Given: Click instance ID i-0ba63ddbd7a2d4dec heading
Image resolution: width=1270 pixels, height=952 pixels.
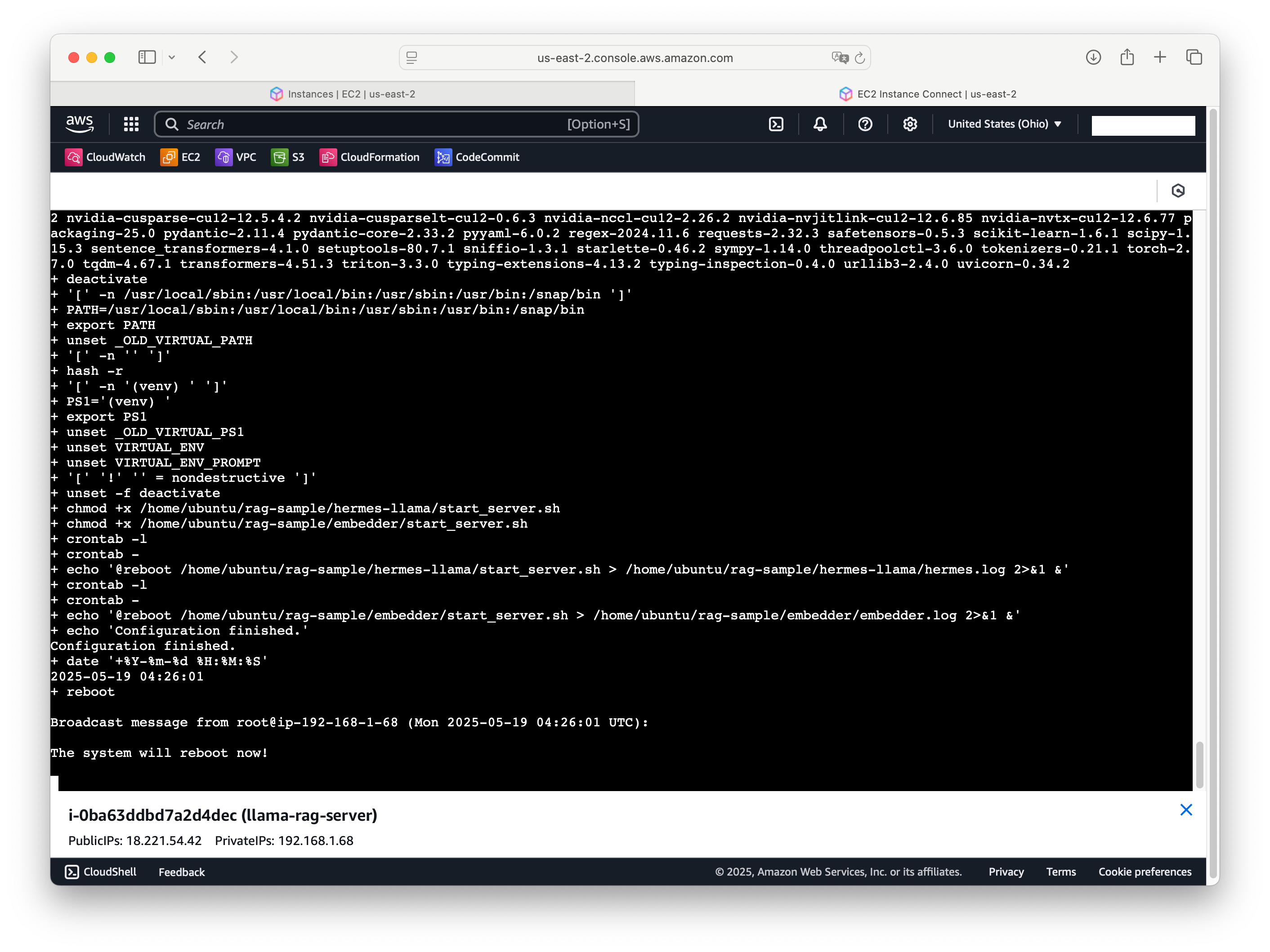Looking at the screenshot, I should (x=222, y=815).
